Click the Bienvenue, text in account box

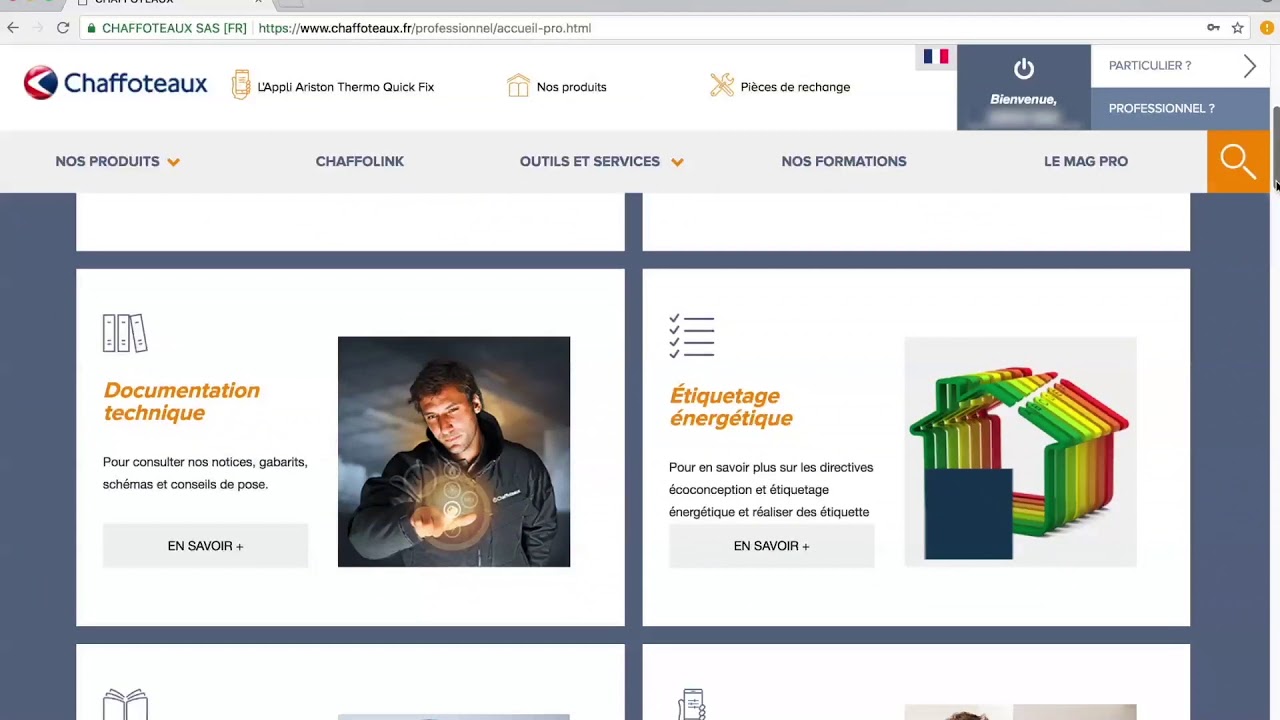point(1023,99)
